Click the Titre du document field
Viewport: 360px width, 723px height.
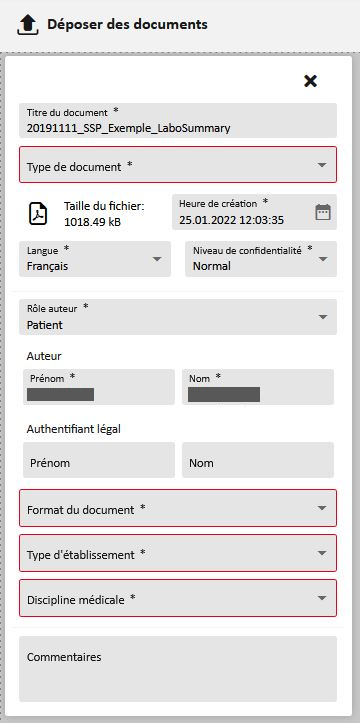(x=178, y=120)
